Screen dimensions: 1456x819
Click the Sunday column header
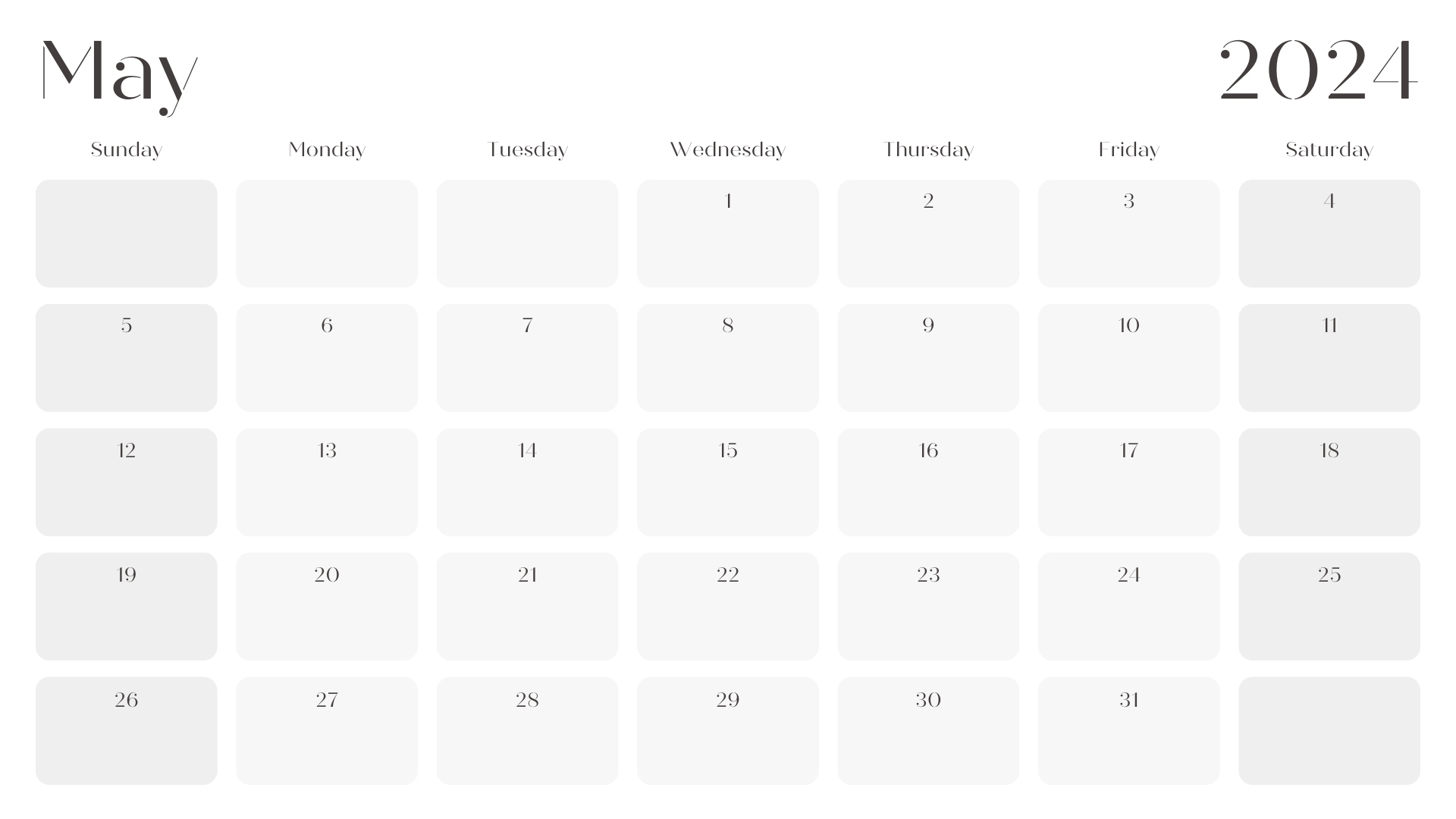(127, 150)
